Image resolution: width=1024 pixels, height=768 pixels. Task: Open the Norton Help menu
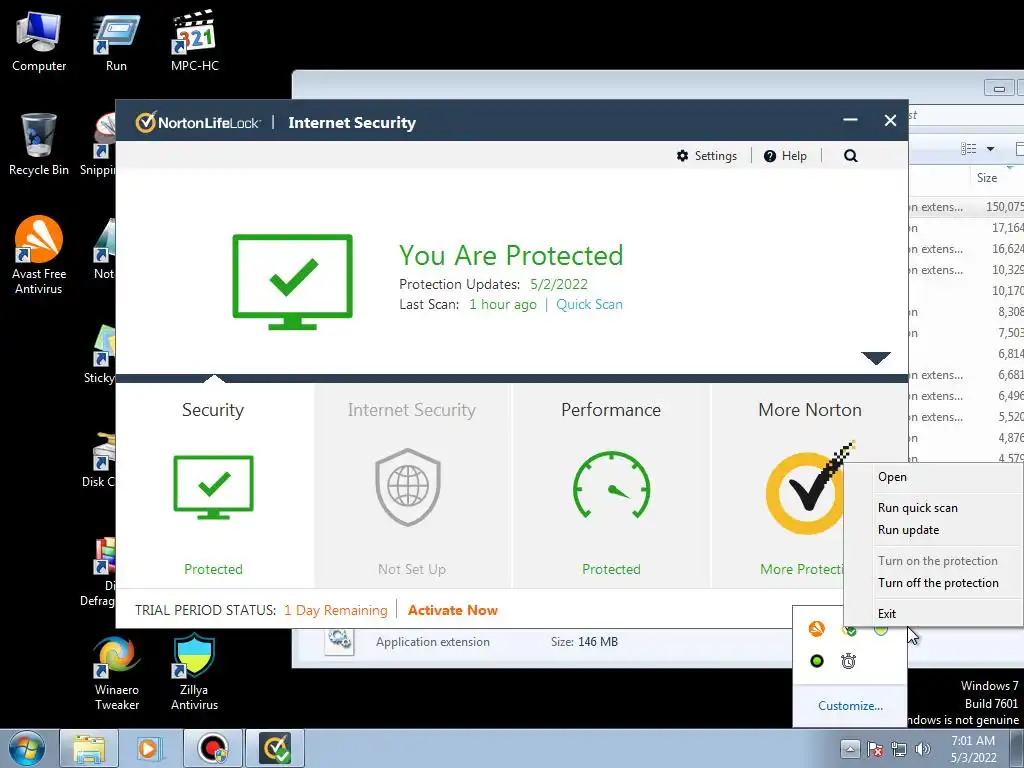click(785, 155)
